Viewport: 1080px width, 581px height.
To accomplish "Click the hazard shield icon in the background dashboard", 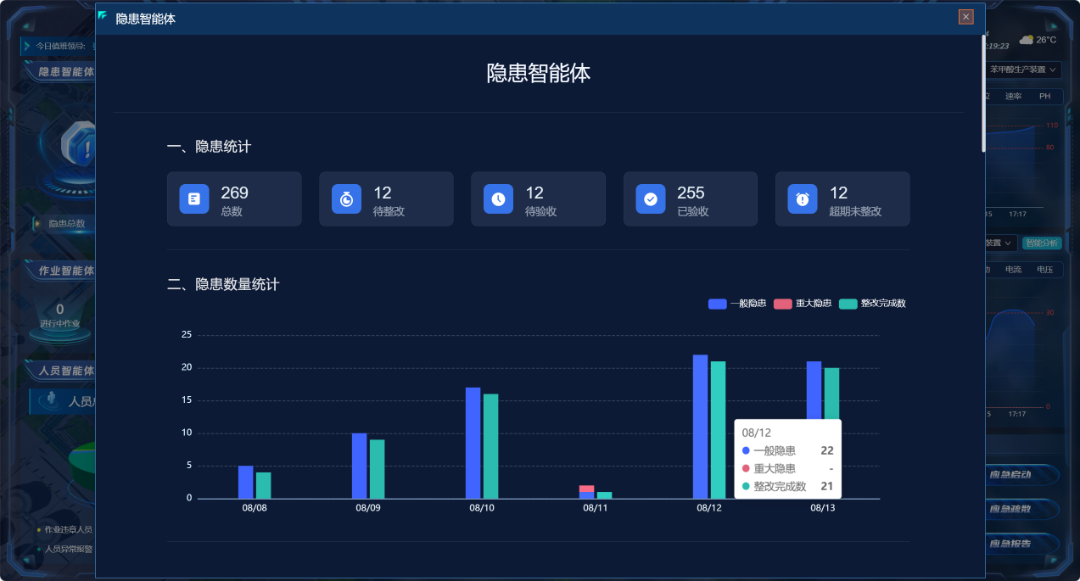I will (78, 146).
